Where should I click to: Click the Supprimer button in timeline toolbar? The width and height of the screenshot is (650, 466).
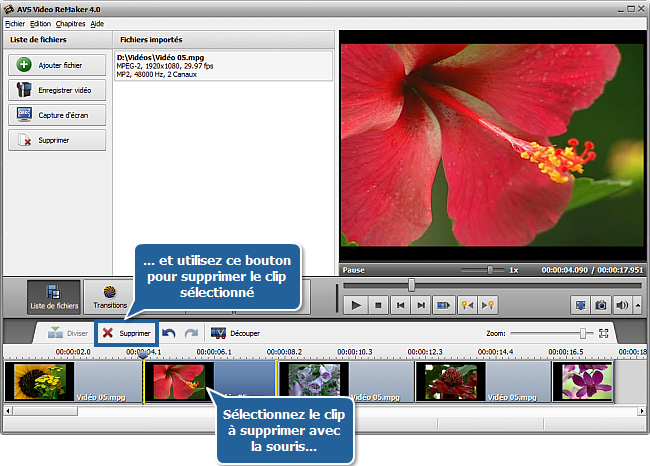[126, 333]
